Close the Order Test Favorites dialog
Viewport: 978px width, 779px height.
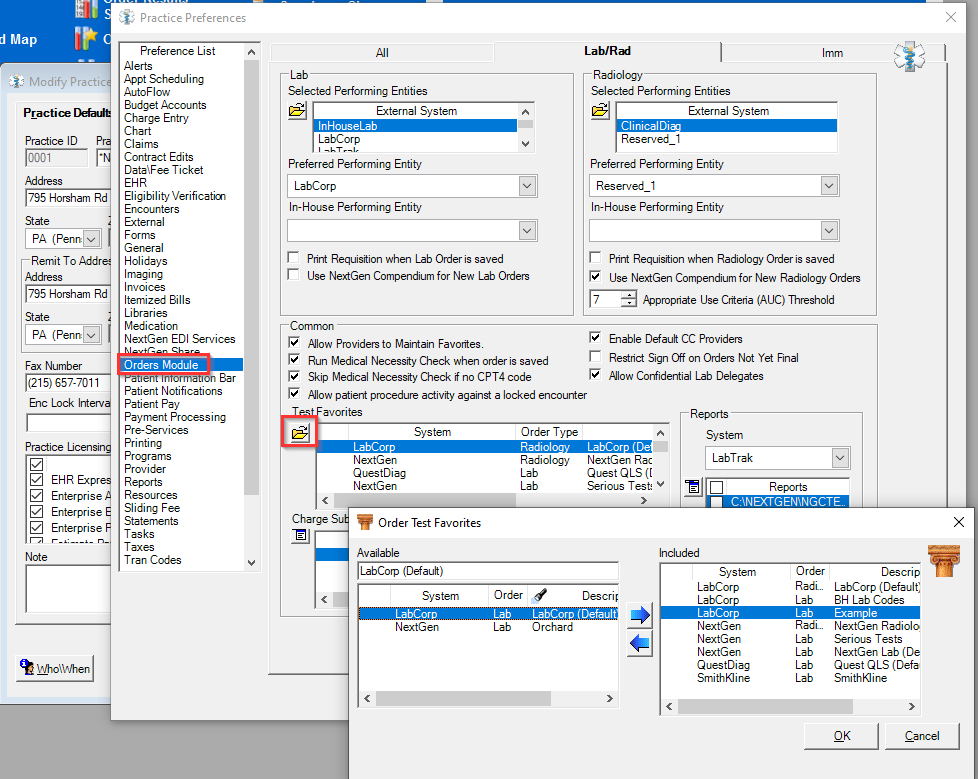[x=959, y=522]
